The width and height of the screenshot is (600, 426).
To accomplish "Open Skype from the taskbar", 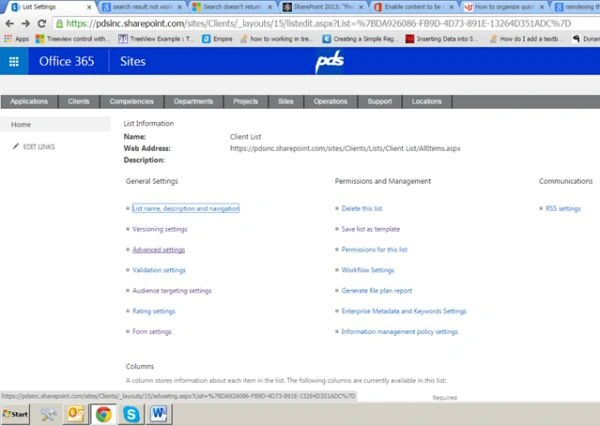I will point(131,414).
